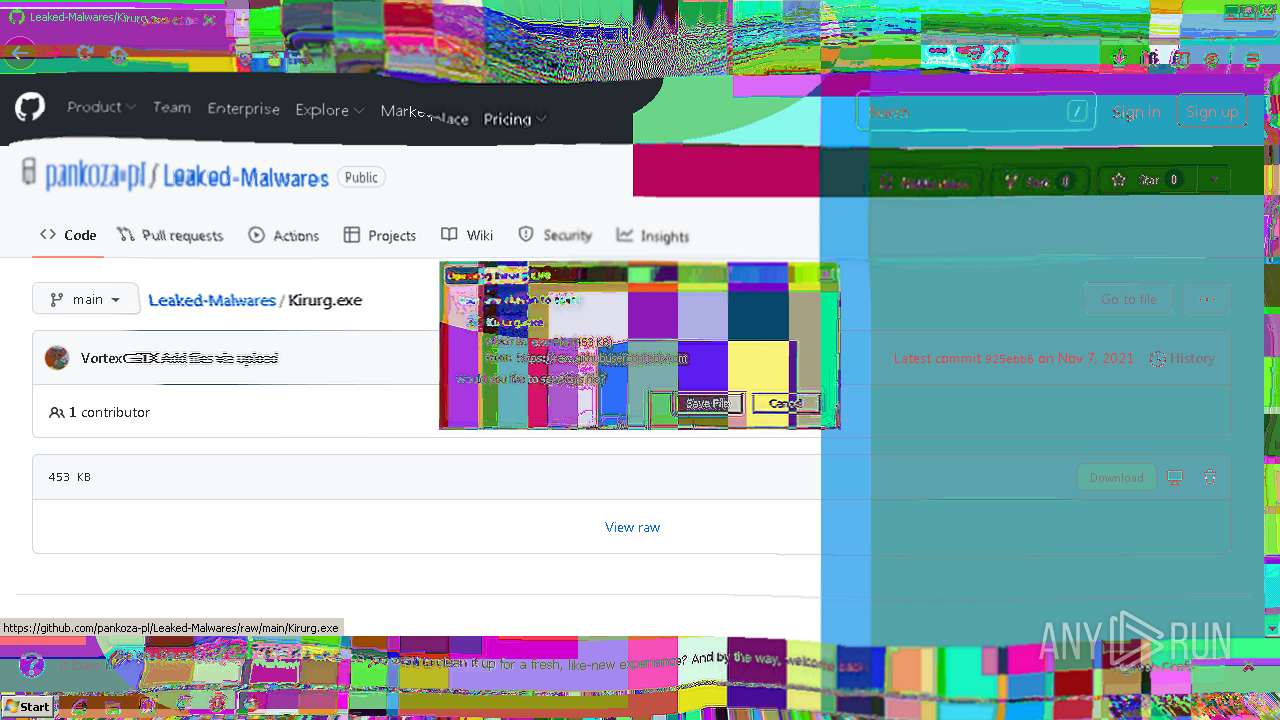Switch to the Insights tab
Screen dimensions: 1280x720
653,235
